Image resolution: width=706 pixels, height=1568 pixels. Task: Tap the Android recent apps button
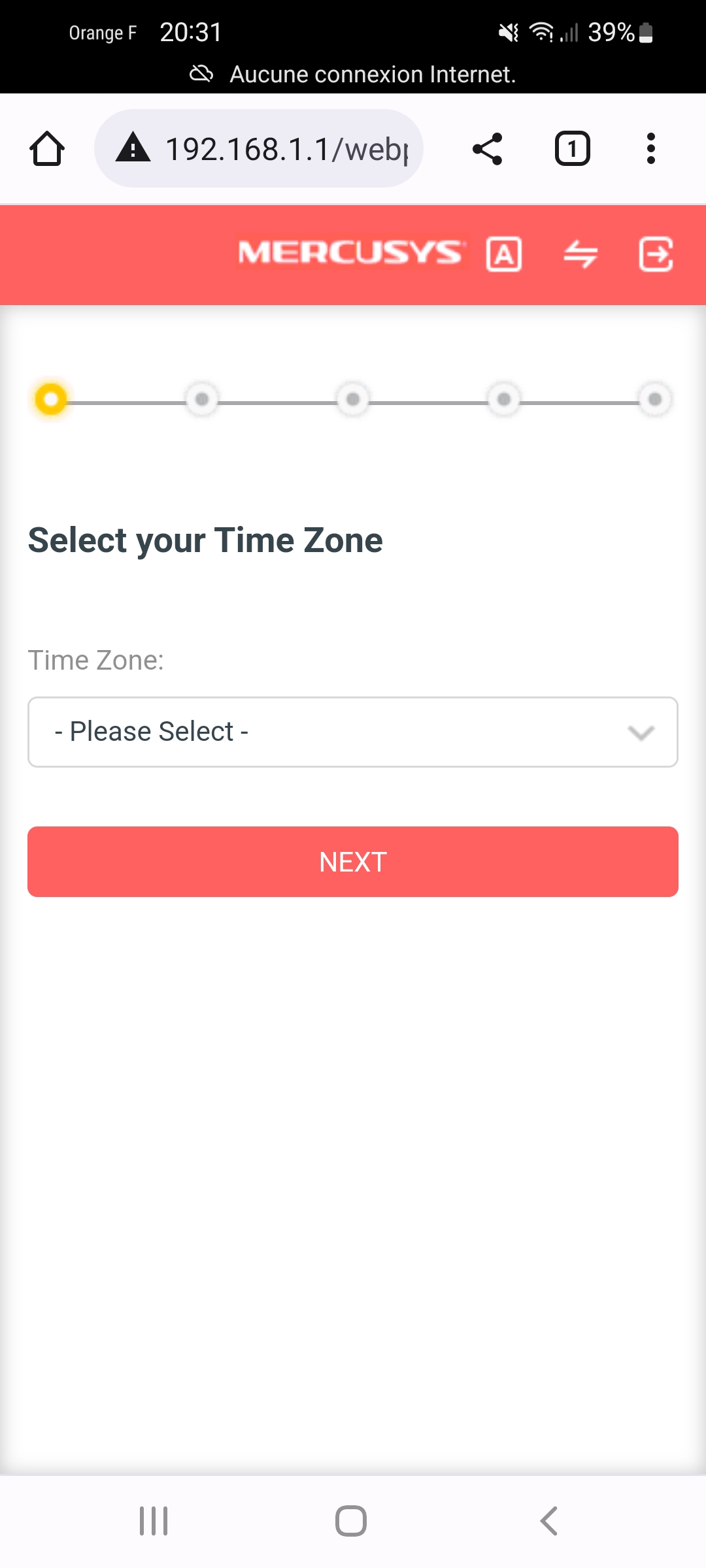coord(154,1521)
